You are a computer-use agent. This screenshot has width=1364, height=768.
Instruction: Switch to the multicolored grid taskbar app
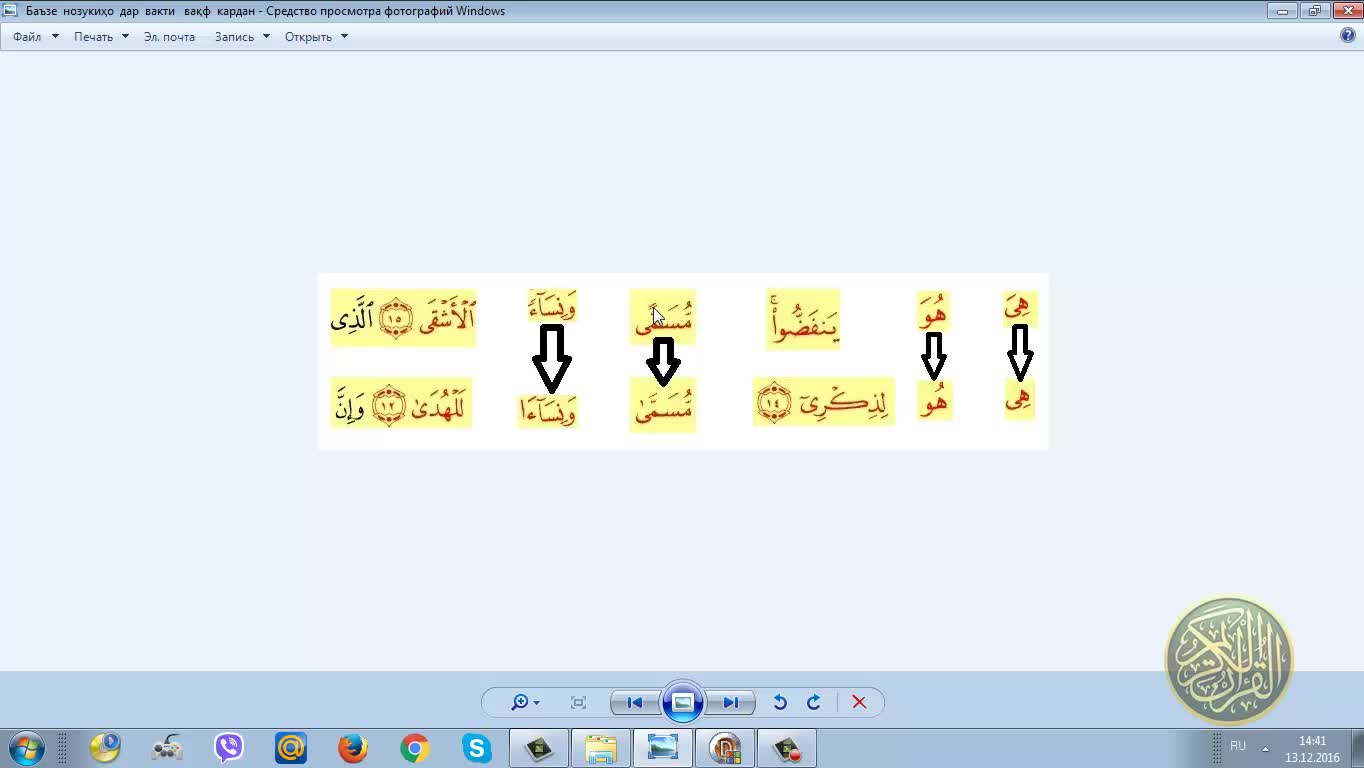725,748
